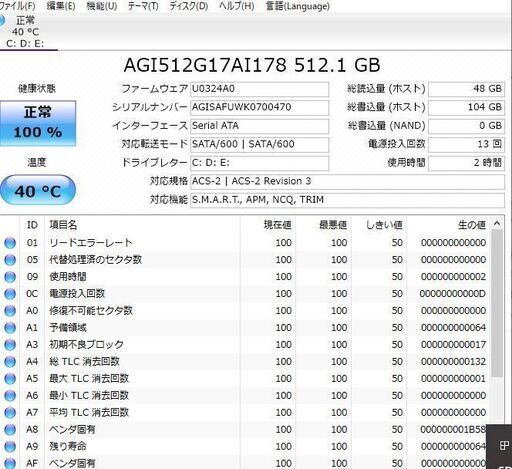The height and width of the screenshot is (469, 512).
Task: Open the テーマ(T) menu
Action: (143, 6)
